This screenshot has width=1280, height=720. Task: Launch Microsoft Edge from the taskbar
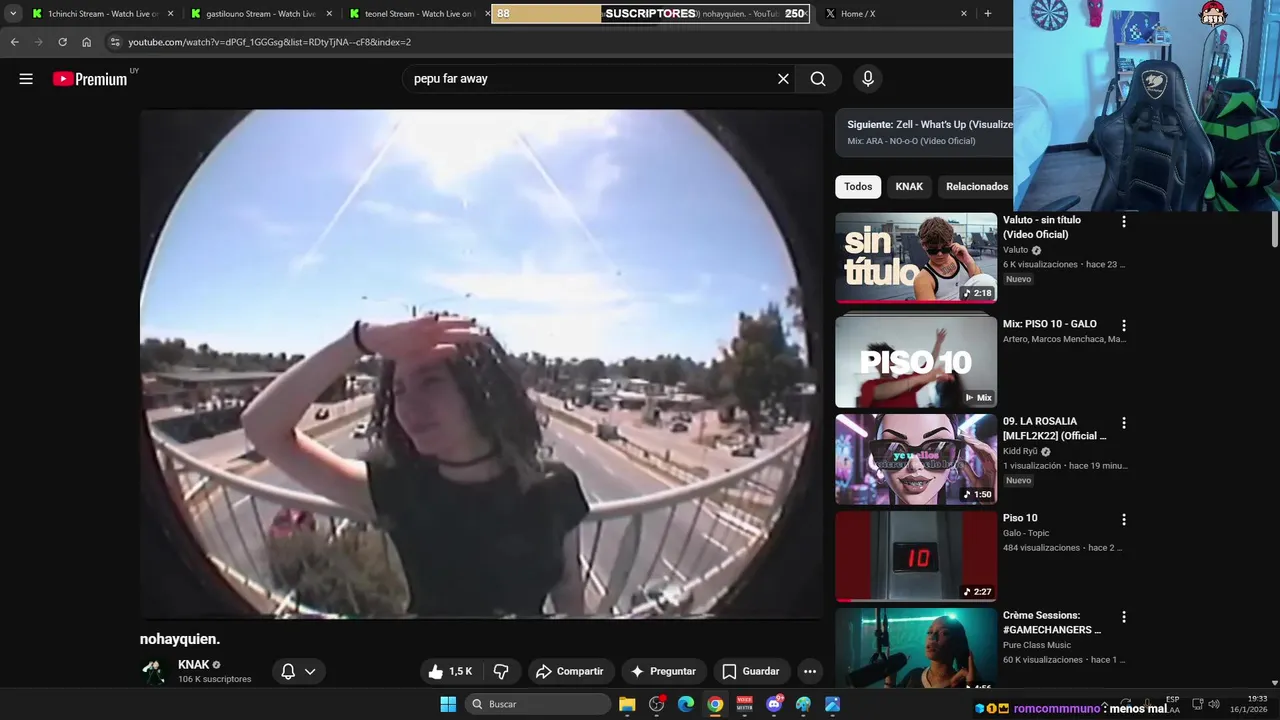686,704
